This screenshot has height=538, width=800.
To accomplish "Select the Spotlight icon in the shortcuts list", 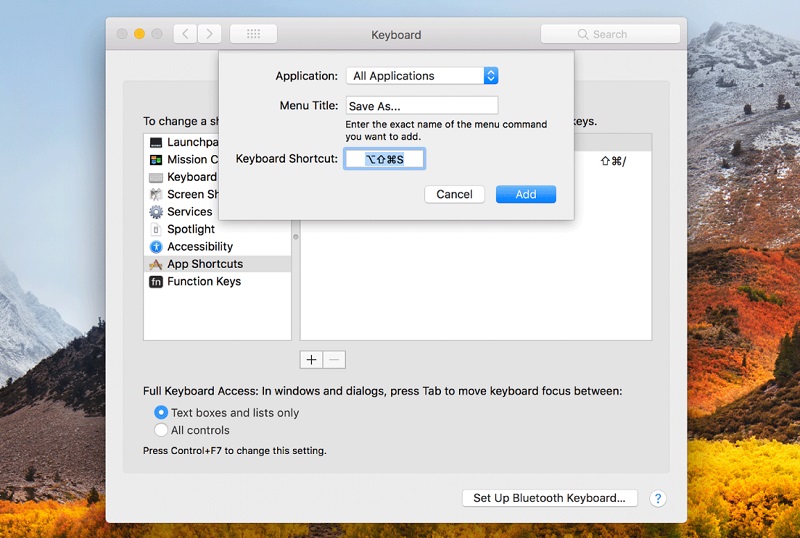I will pyautogui.click(x=156, y=229).
